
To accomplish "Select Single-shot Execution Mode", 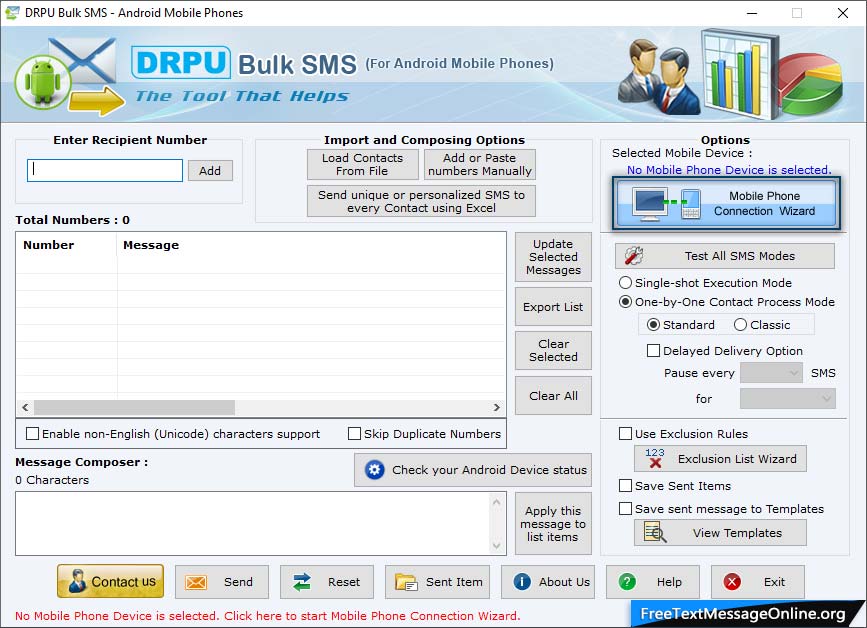I will tap(625, 282).
